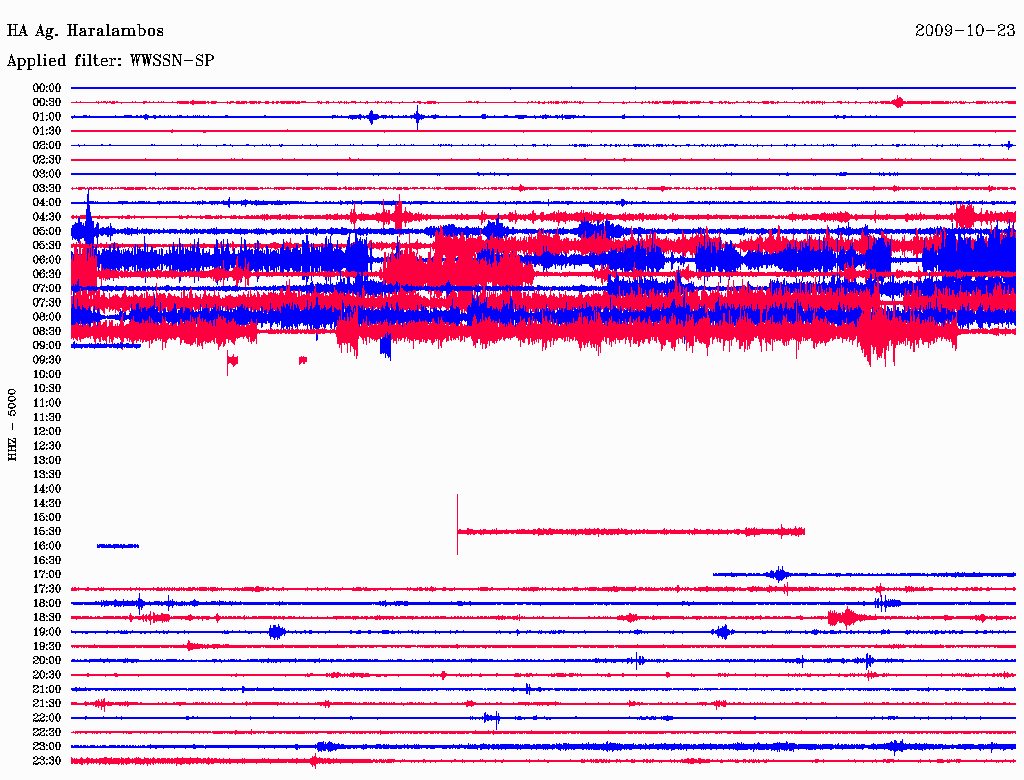1024x780 pixels.
Task: Select the '23:00' time label
Action: [x=47, y=747]
